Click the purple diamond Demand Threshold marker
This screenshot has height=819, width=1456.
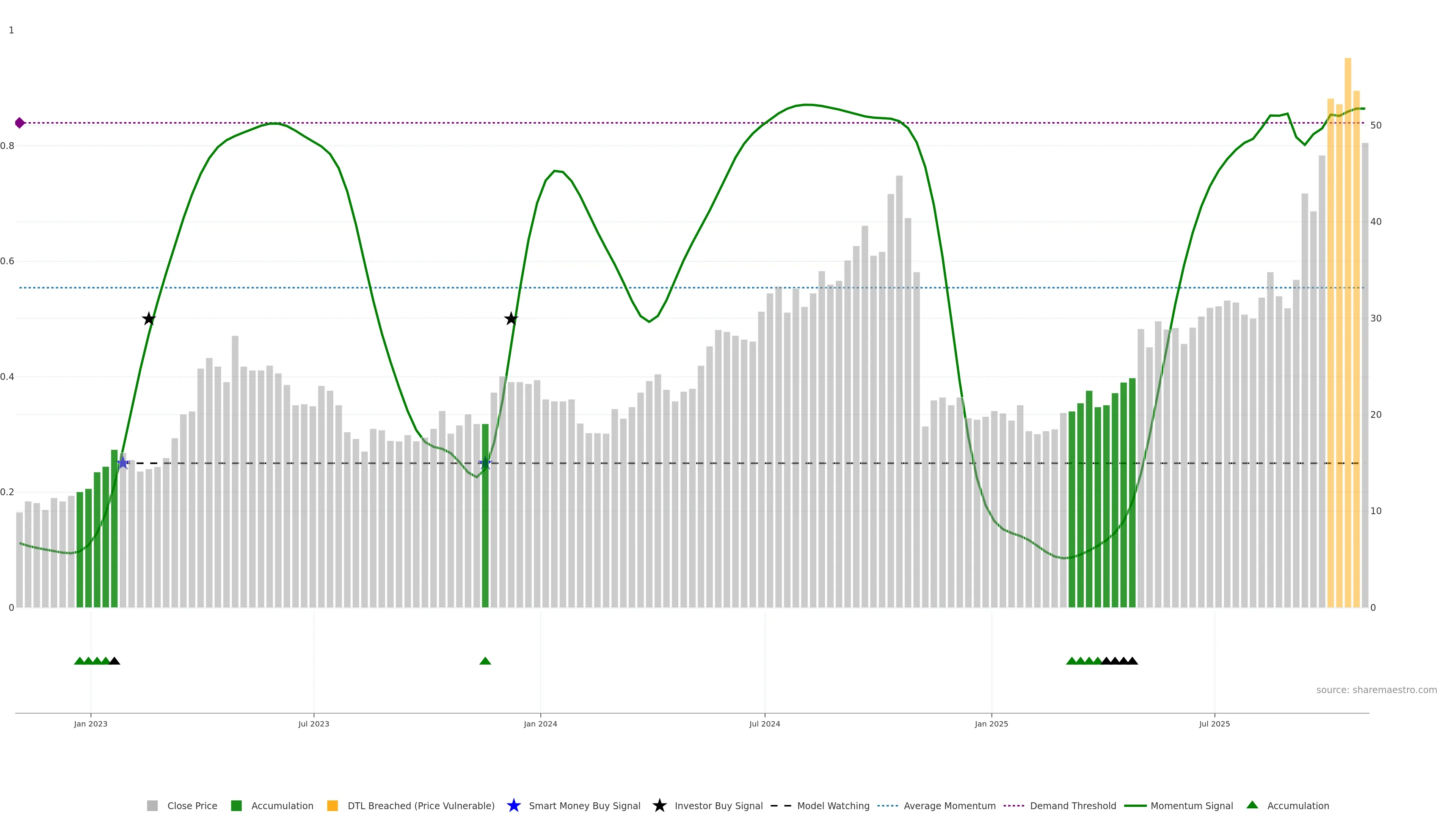pyautogui.click(x=20, y=122)
